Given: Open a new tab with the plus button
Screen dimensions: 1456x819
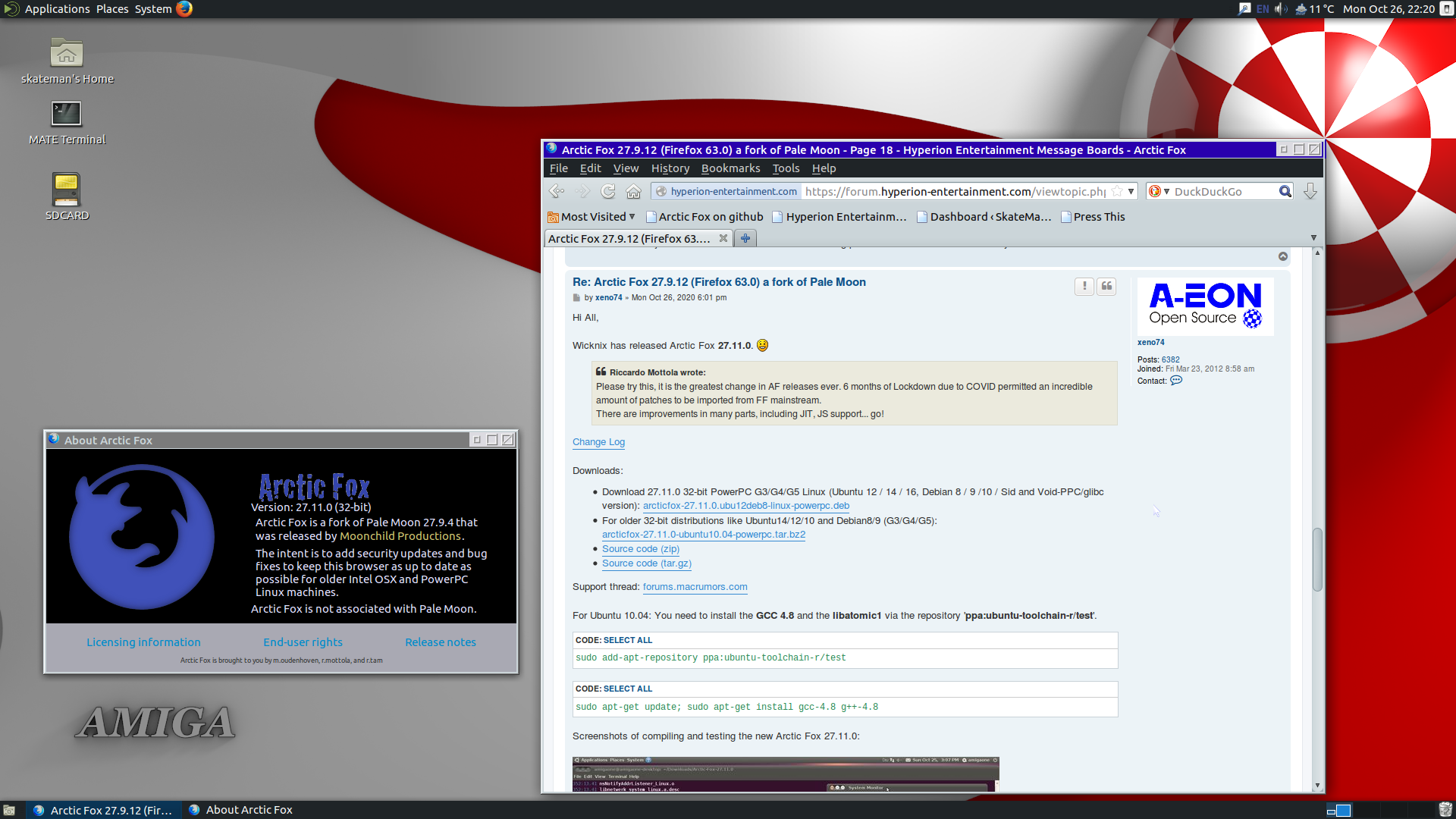Looking at the screenshot, I should coord(745,238).
